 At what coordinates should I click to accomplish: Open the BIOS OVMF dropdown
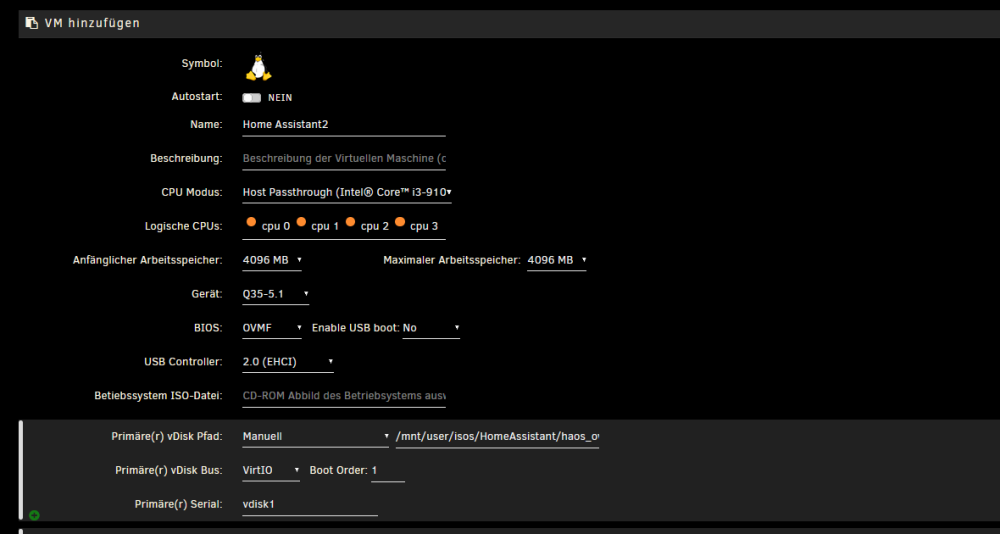[272, 328]
